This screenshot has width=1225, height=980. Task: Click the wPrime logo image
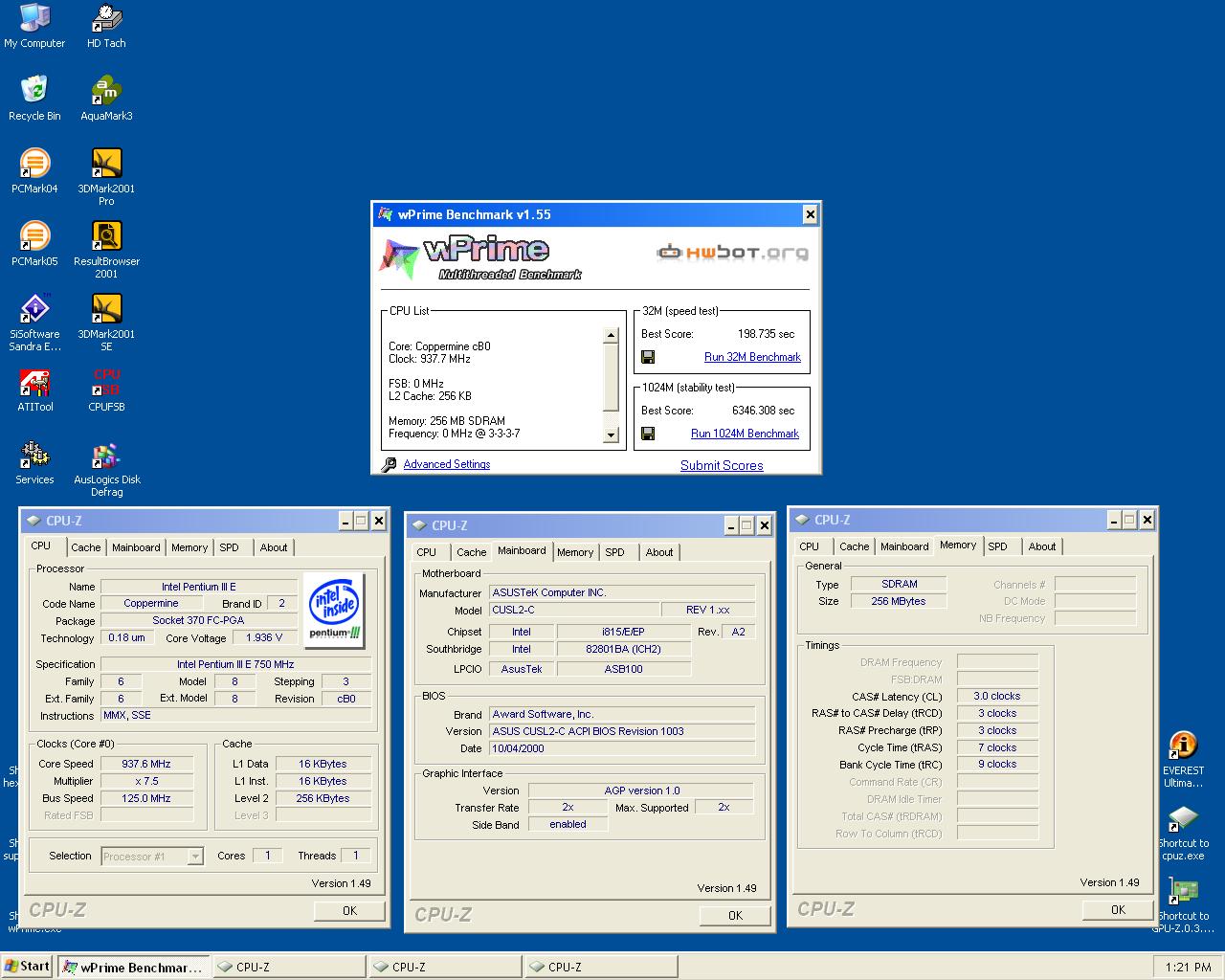click(x=481, y=256)
